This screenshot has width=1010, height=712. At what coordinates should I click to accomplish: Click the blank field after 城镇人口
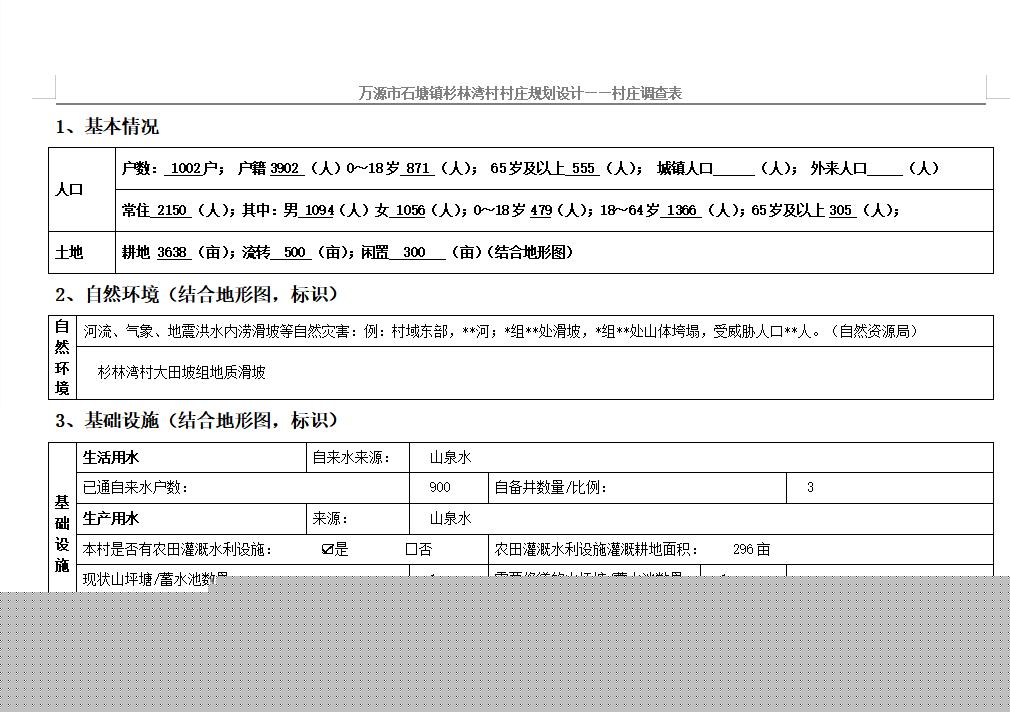pos(734,169)
